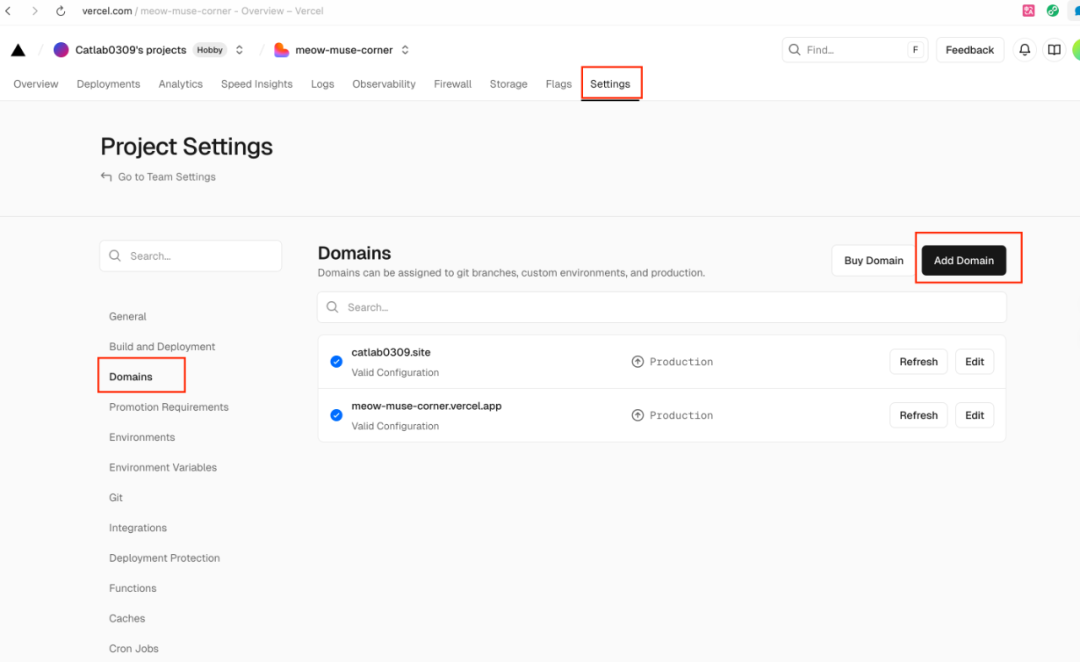Follow the Go to Team Settings link

[167, 177]
